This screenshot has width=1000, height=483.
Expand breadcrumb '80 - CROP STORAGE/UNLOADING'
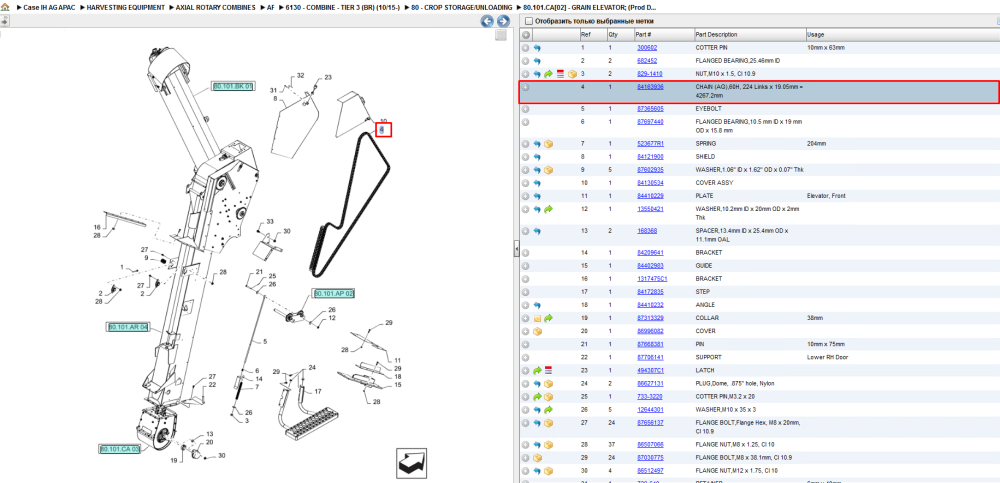[460, 7]
